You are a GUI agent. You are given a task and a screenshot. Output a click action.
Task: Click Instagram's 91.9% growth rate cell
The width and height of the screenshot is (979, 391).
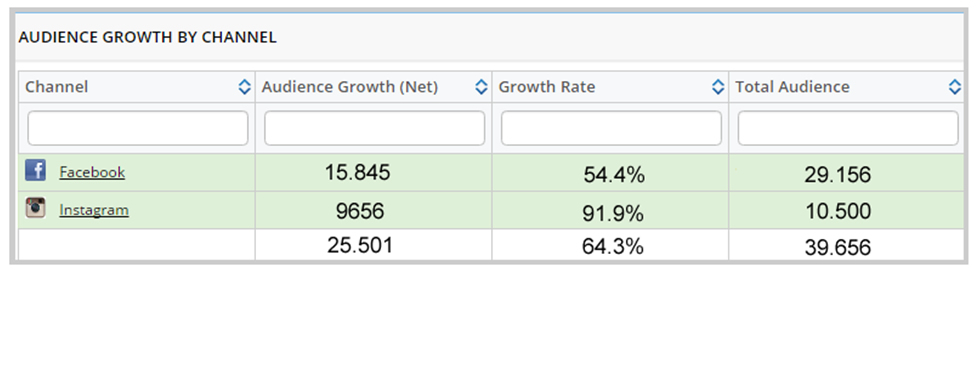coord(610,210)
